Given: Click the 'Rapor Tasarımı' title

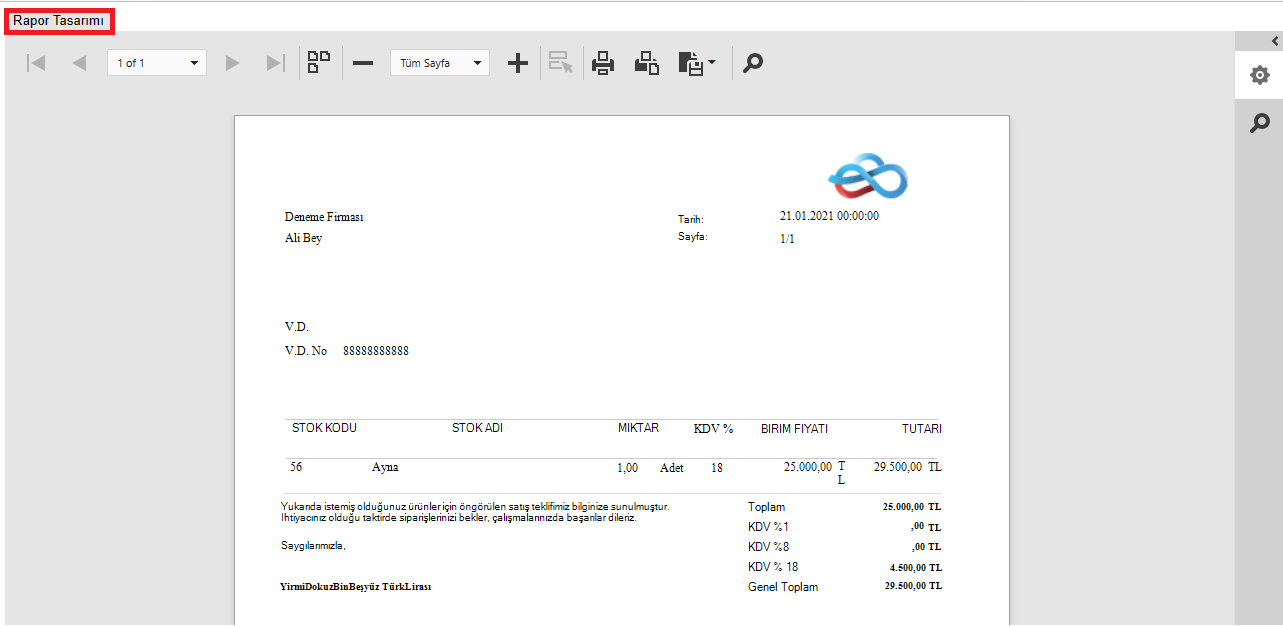Looking at the screenshot, I should coord(58,20).
